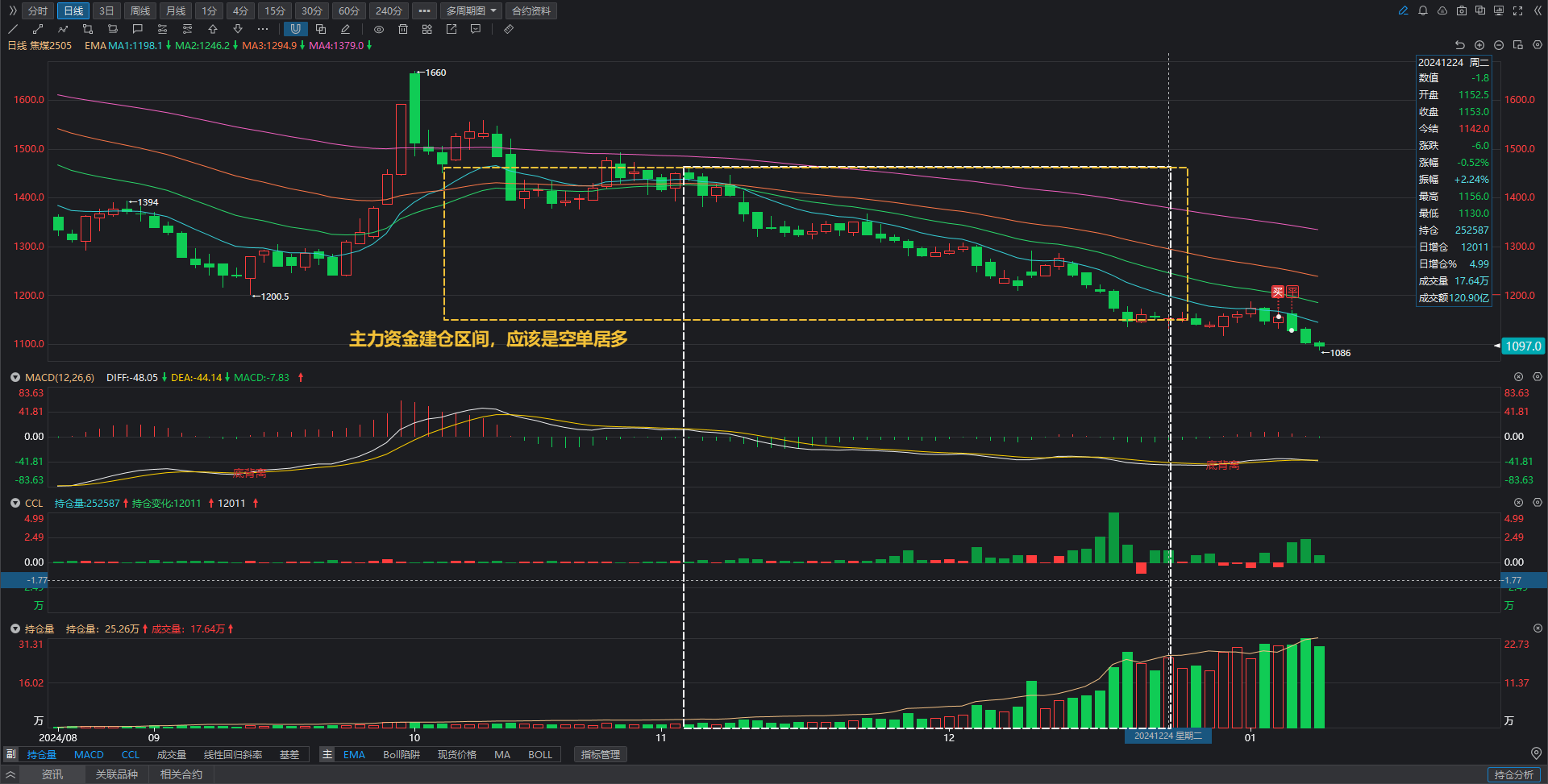Select the ruler measure tool
1548x784 pixels.
pyautogui.click(x=509, y=29)
